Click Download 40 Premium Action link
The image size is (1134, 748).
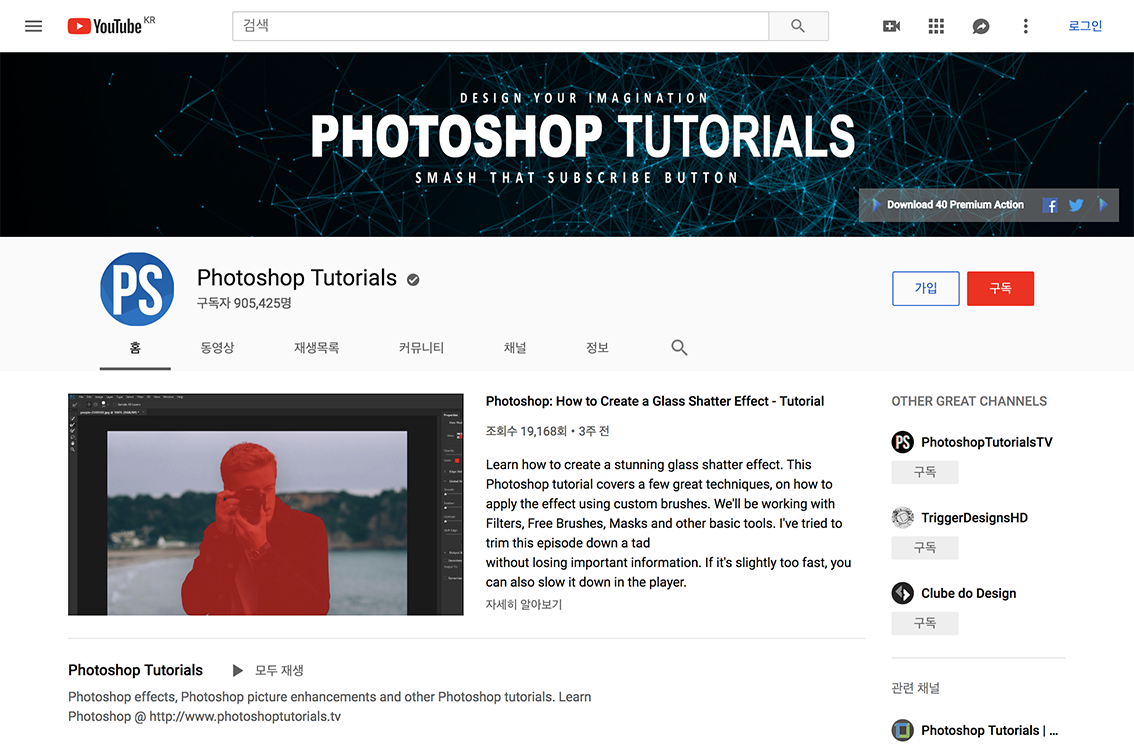point(955,205)
